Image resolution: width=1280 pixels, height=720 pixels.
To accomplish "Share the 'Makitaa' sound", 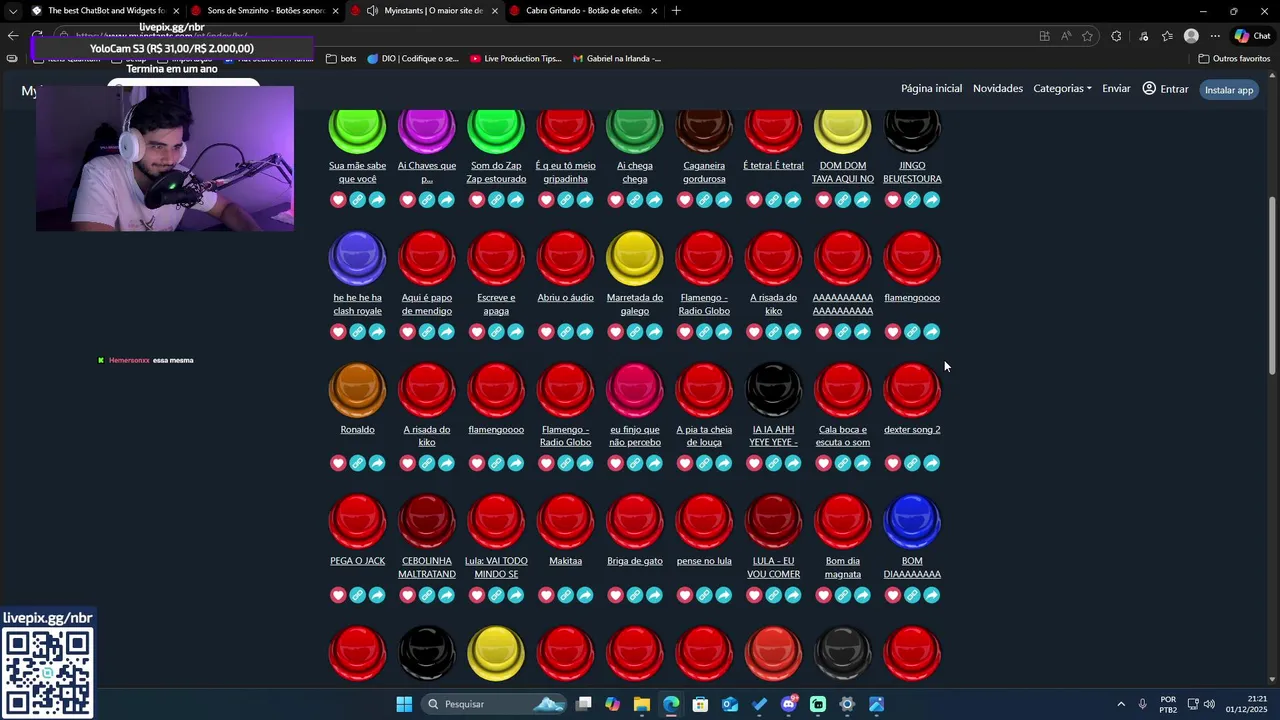I will point(585,595).
